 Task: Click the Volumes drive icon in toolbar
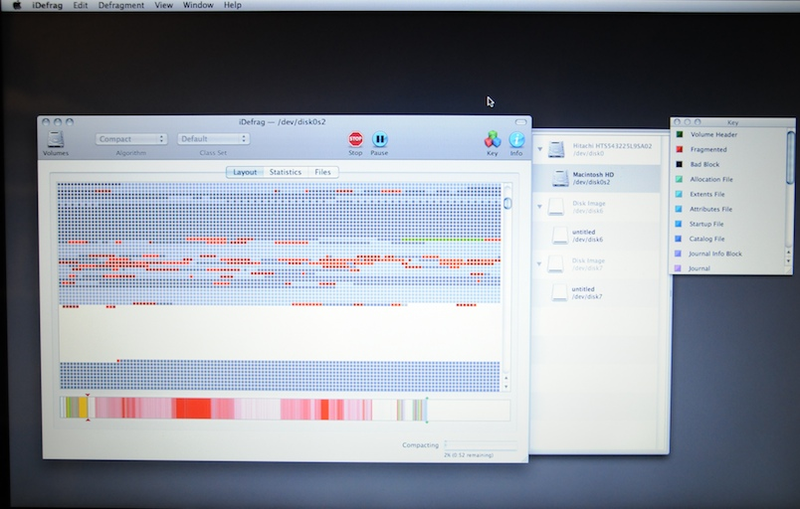pyautogui.click(x=55, y=139)
